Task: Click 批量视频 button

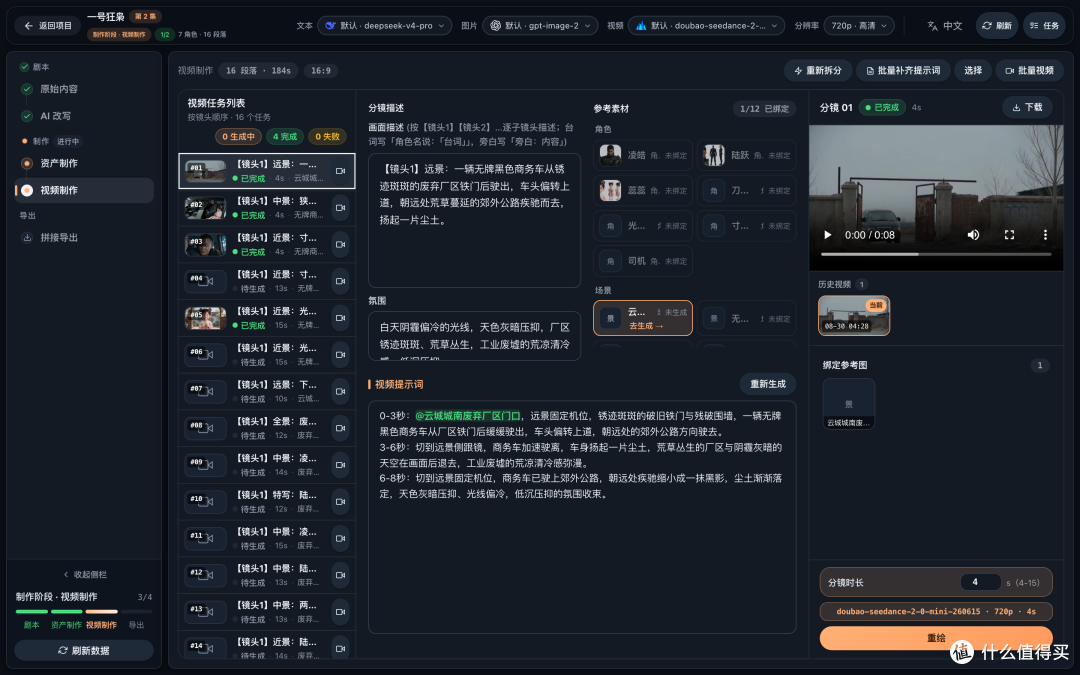Action: (1029, 70)
